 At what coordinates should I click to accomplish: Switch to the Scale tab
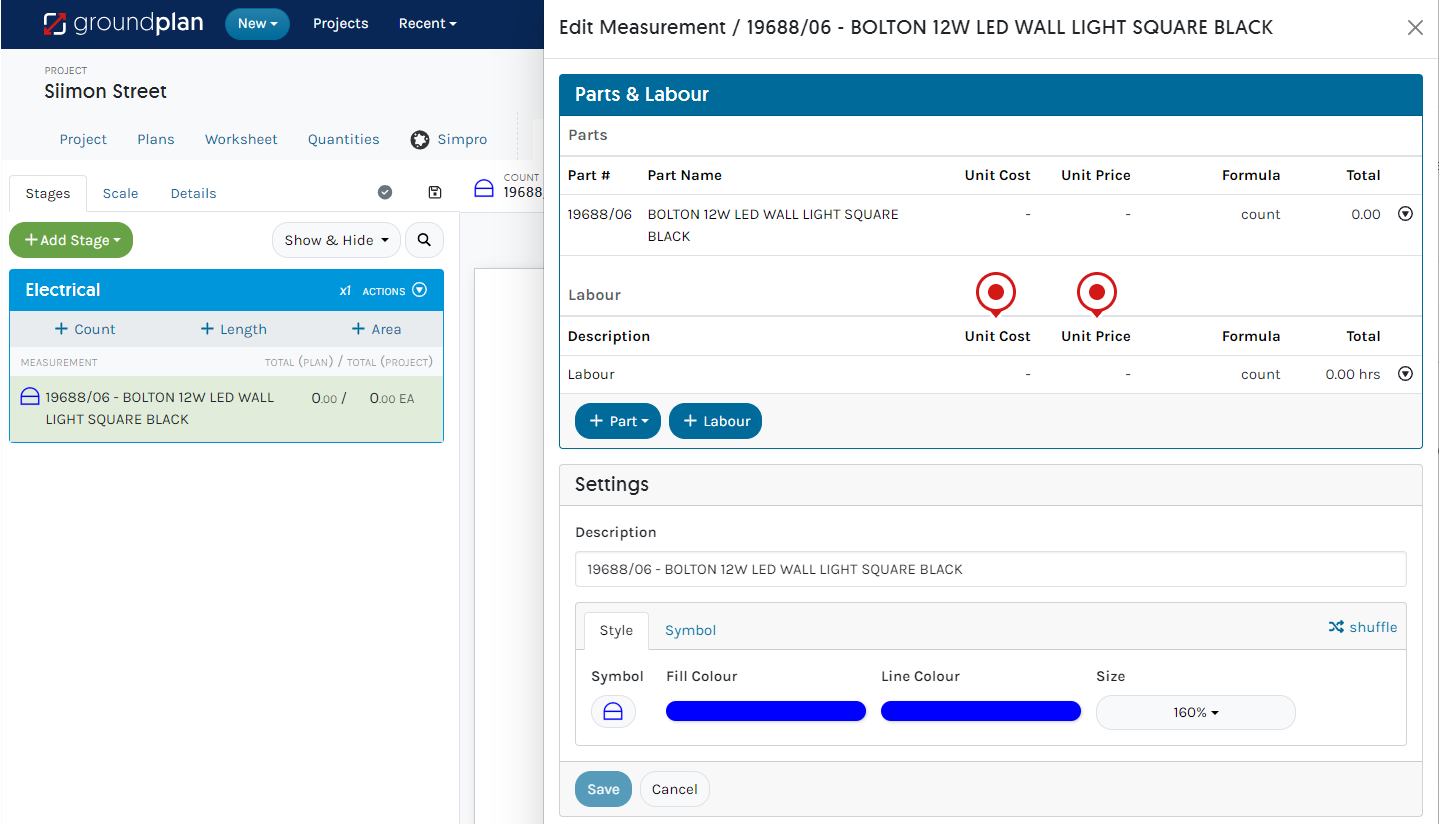[x=120, y=193]
